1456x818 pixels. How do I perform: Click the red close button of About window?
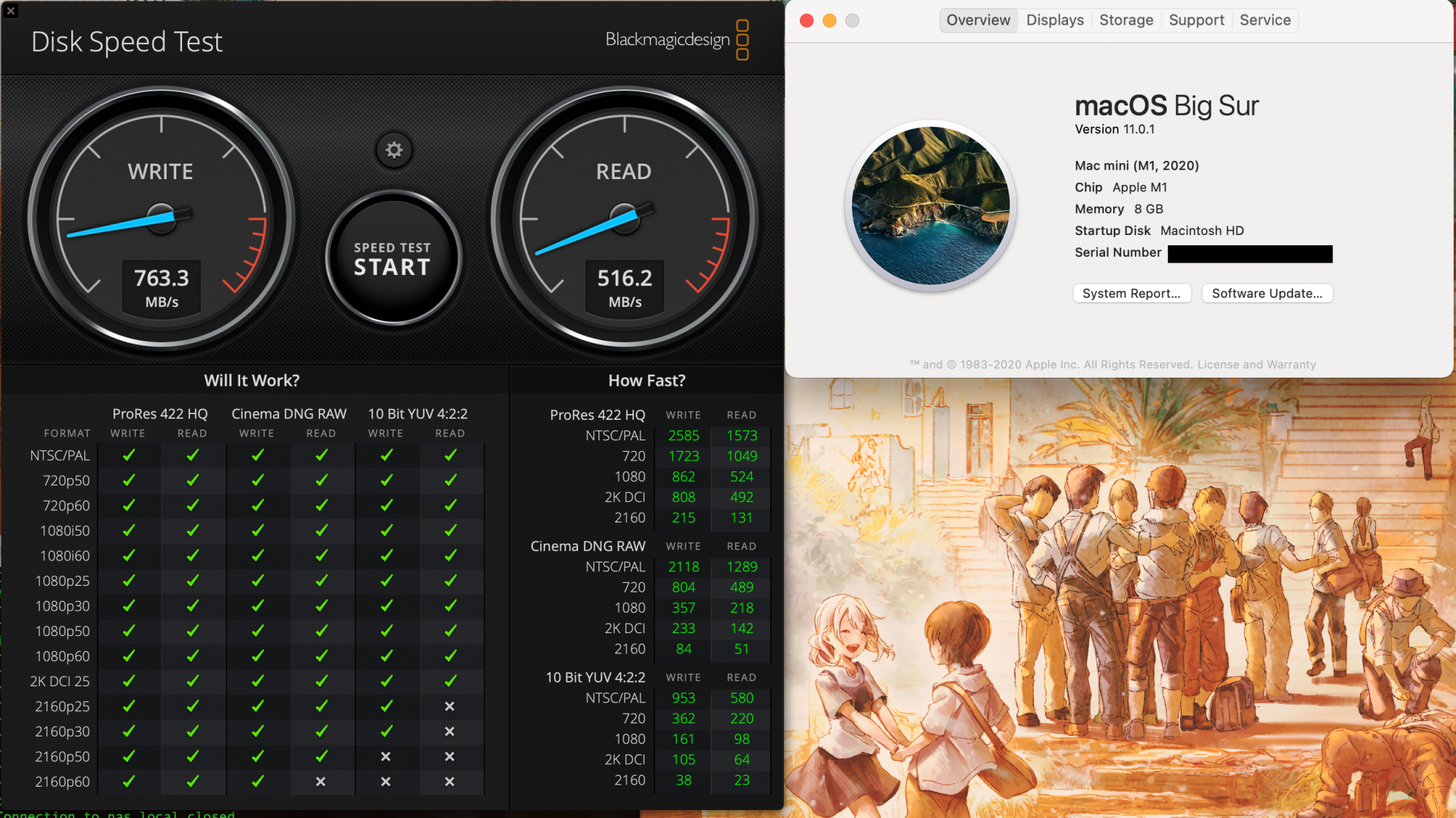coord(807,20)
